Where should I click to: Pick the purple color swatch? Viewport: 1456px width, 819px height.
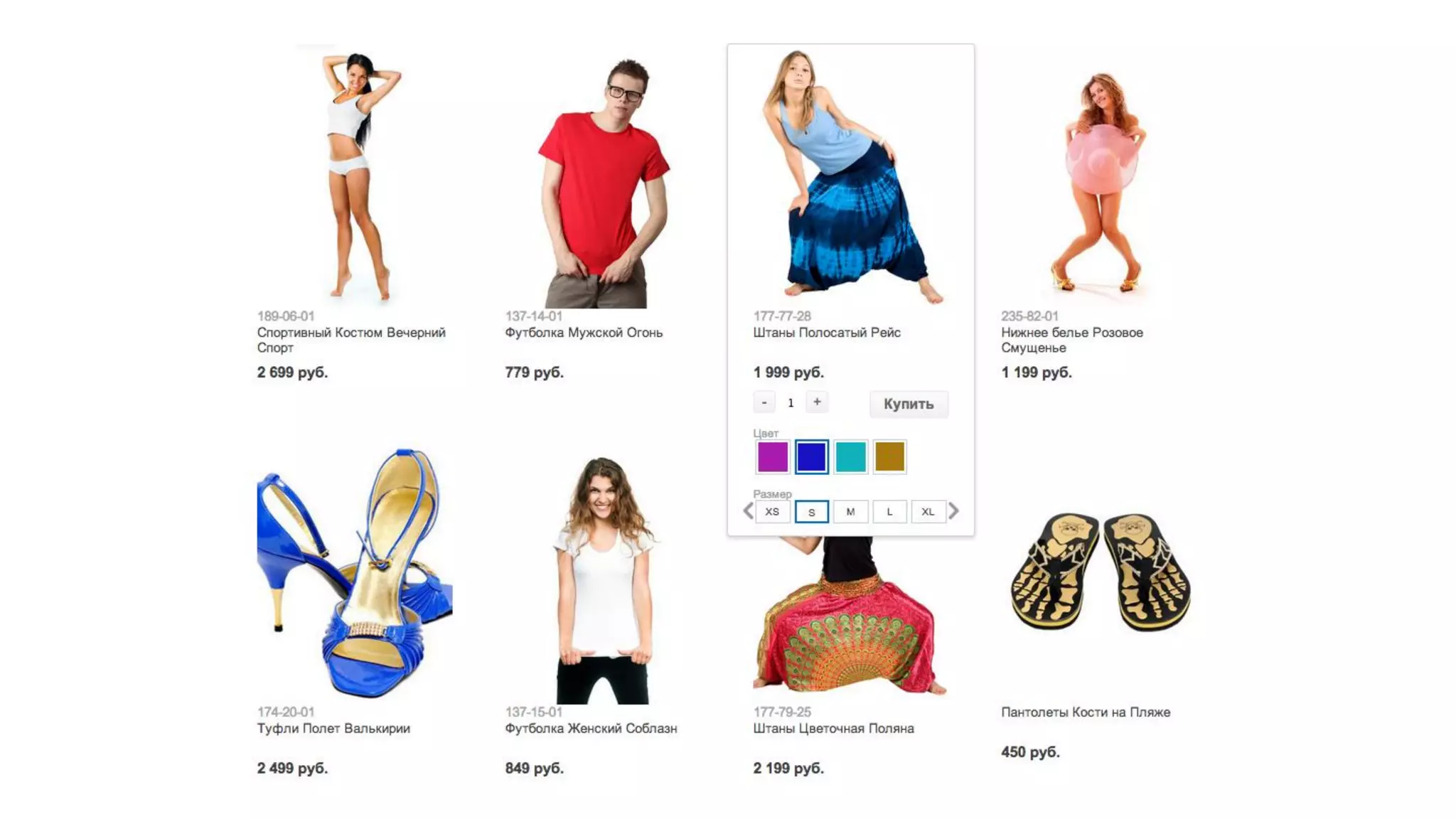point(773,457)
